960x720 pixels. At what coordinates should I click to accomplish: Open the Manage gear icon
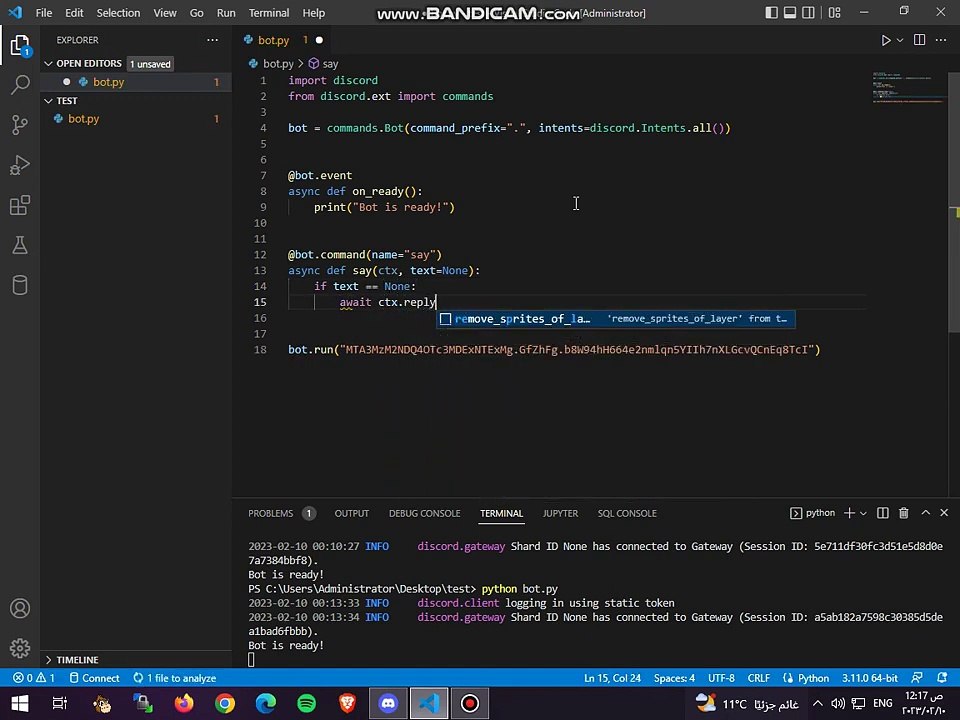(20, 648)
